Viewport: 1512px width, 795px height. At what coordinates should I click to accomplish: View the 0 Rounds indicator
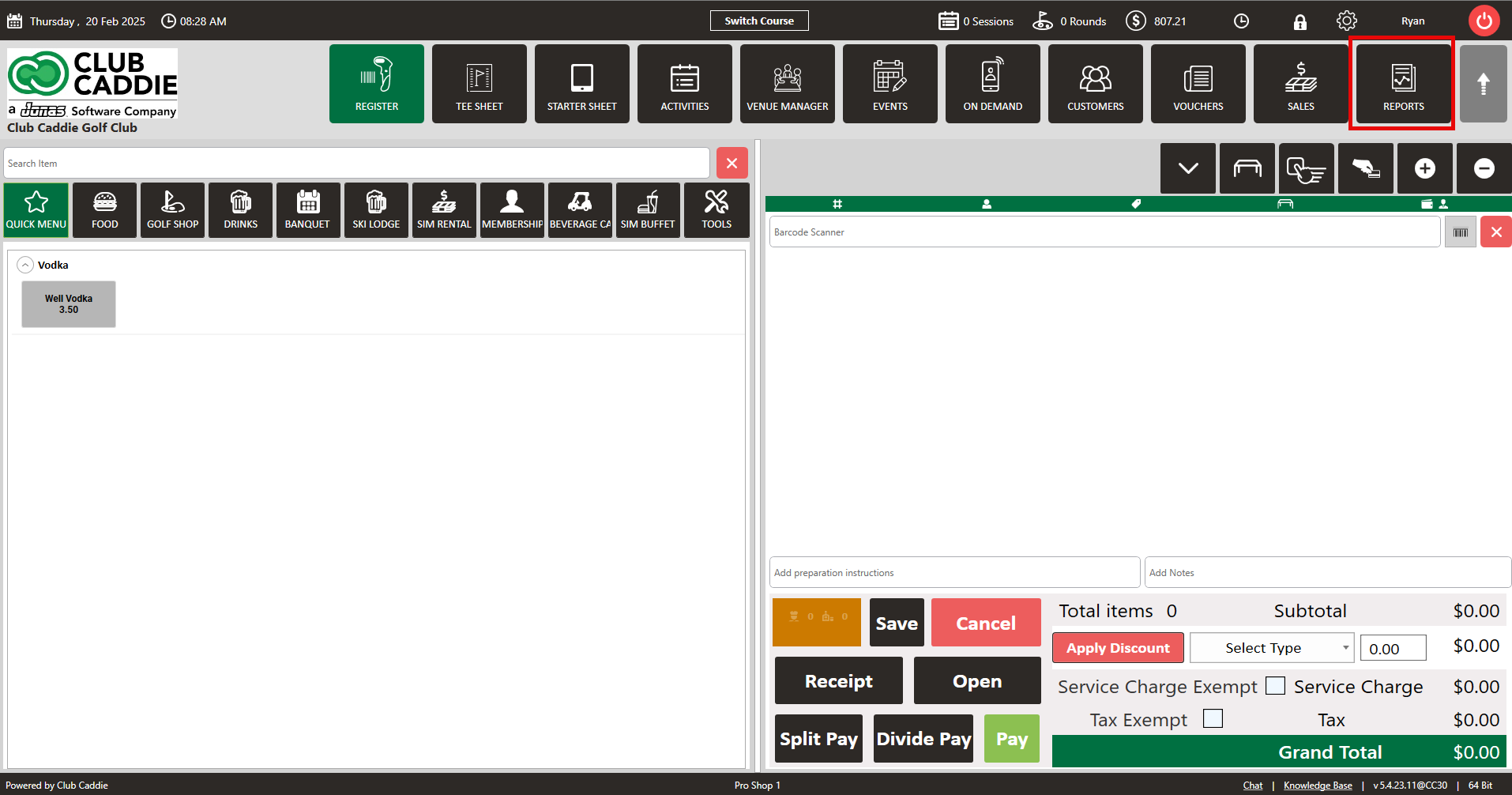pos(1070,21)
